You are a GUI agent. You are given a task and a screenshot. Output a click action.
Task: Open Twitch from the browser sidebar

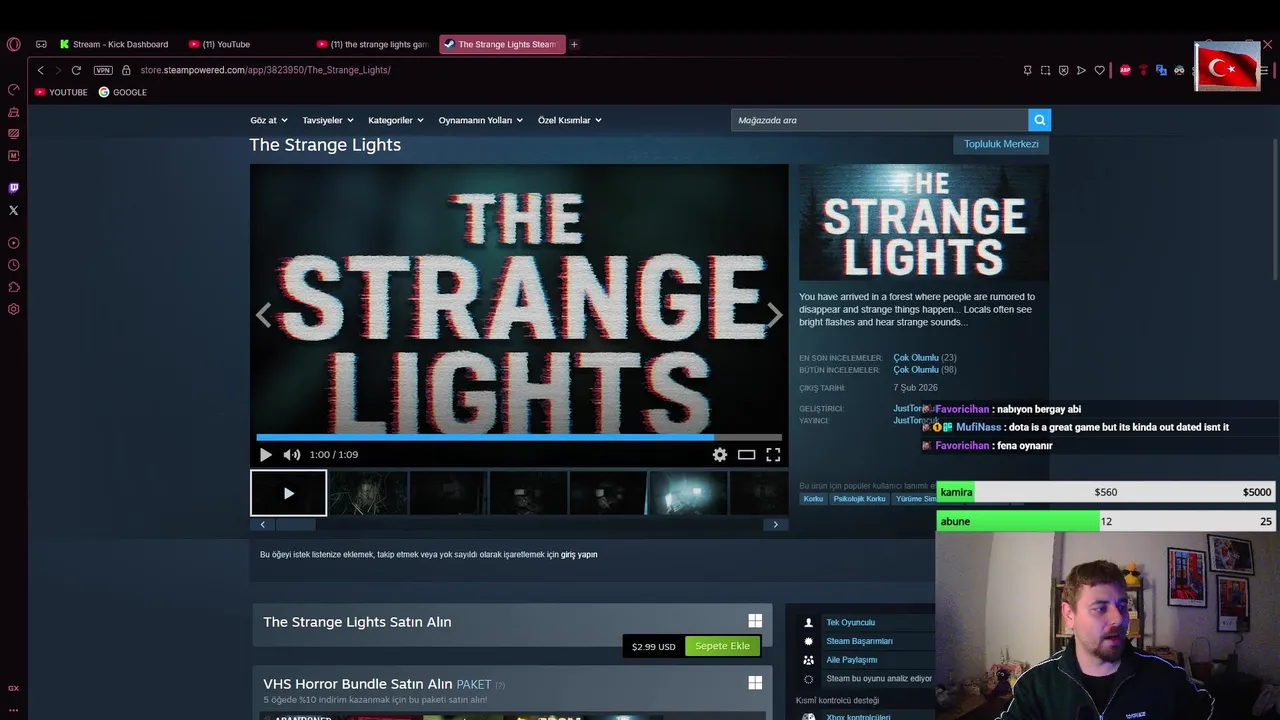click(13, 188)
